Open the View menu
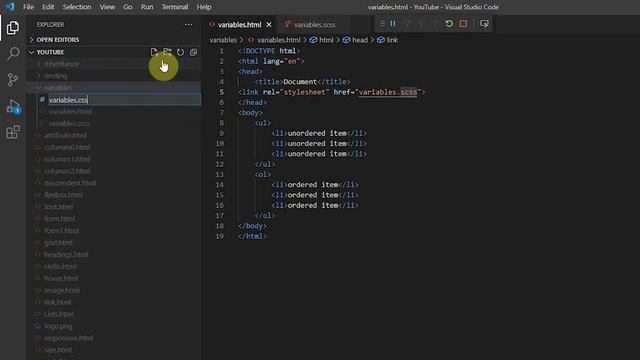 (x=107, y=7)
